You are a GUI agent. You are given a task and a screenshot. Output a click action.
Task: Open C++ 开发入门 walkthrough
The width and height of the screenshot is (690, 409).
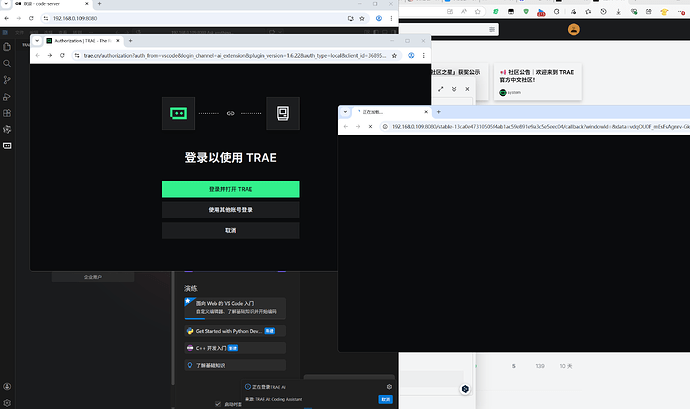pyautogui.click(x=235, y=348)
